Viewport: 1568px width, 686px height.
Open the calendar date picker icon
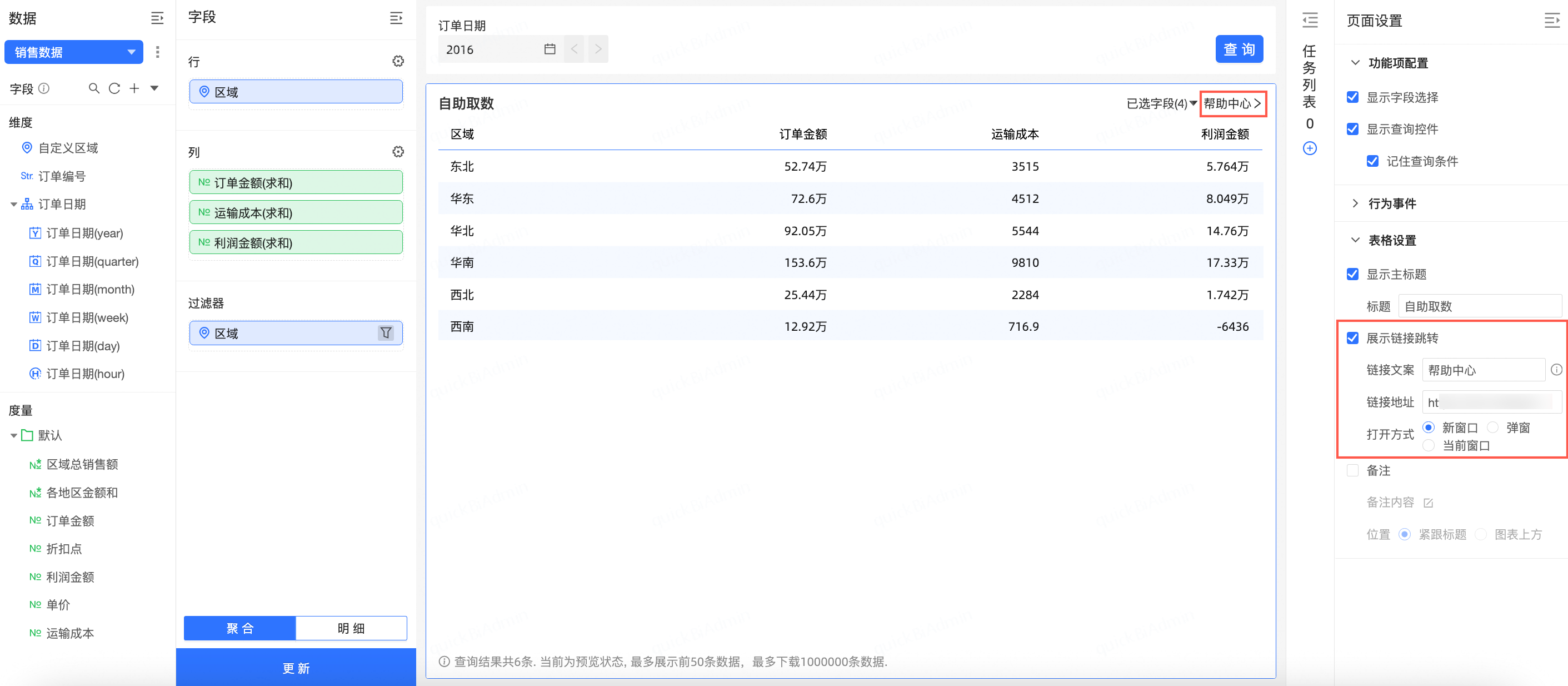(550, 49)
